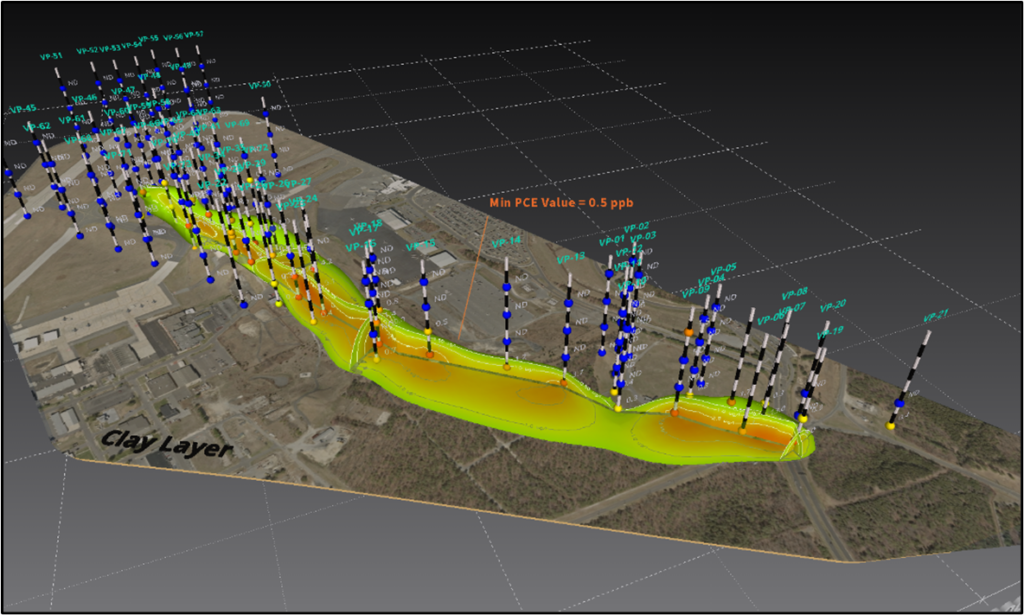Select the yellow sphere at base of VP-20
The image size is (1024, 615).
pos(804,418)
